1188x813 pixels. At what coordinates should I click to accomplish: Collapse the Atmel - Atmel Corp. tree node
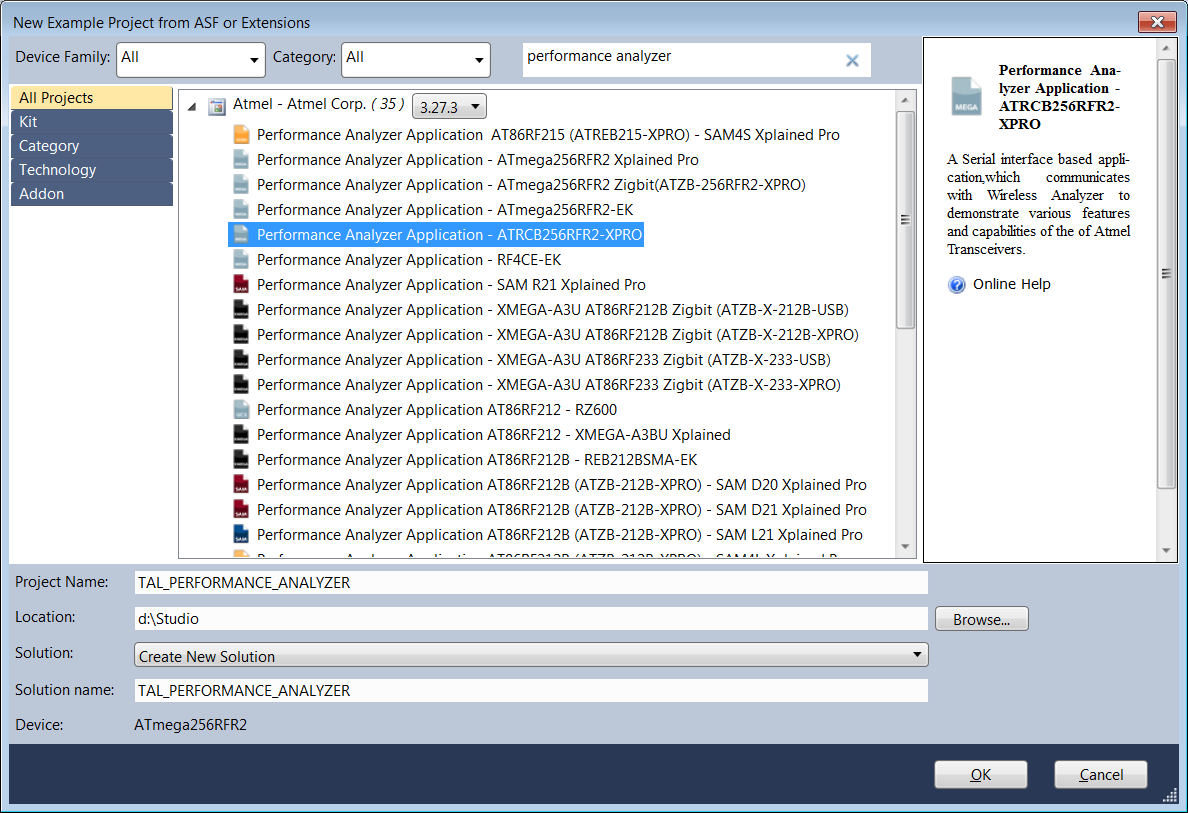tap(192, 107)
